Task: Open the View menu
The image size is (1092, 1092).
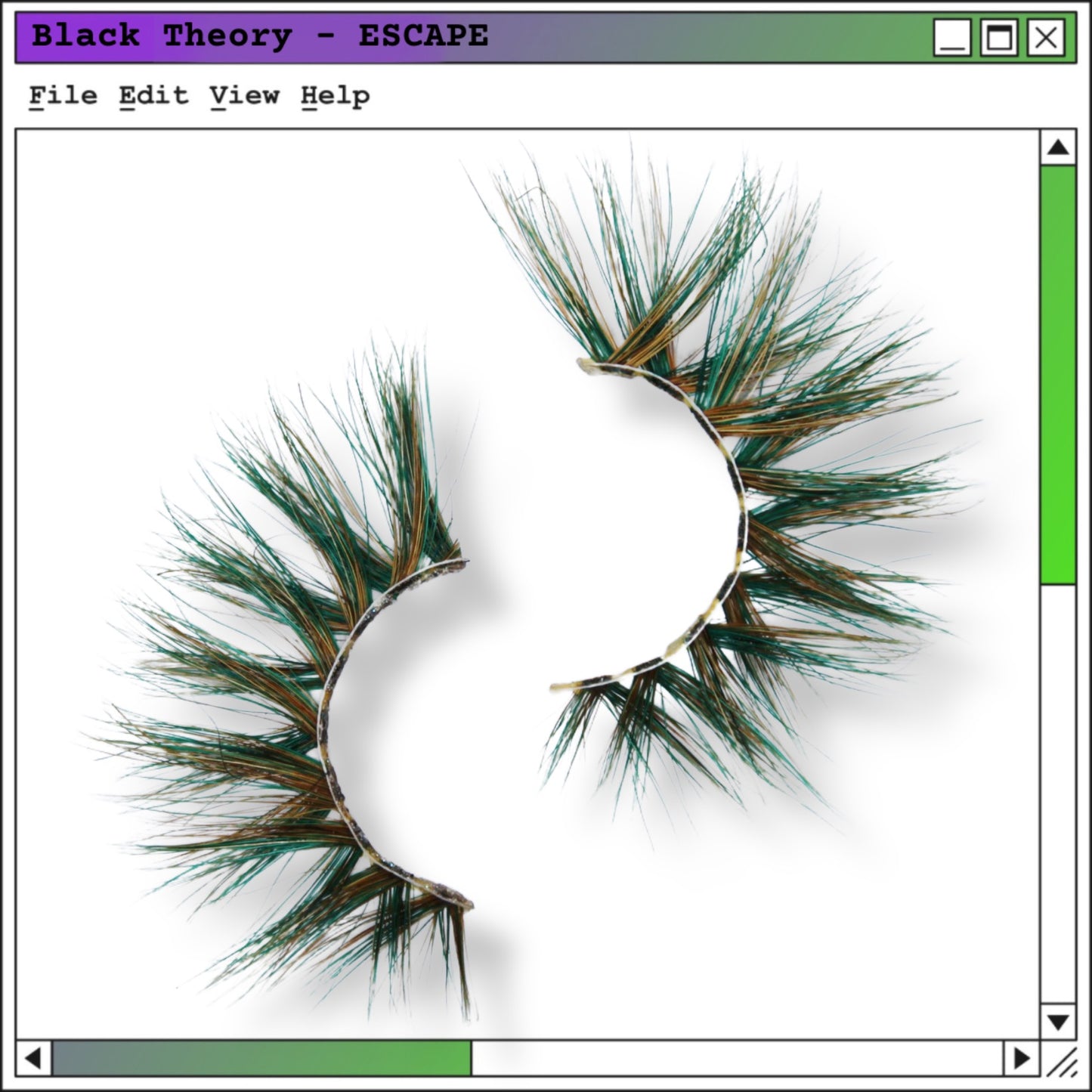Action: pyautogui.click(x=245, y=96)
